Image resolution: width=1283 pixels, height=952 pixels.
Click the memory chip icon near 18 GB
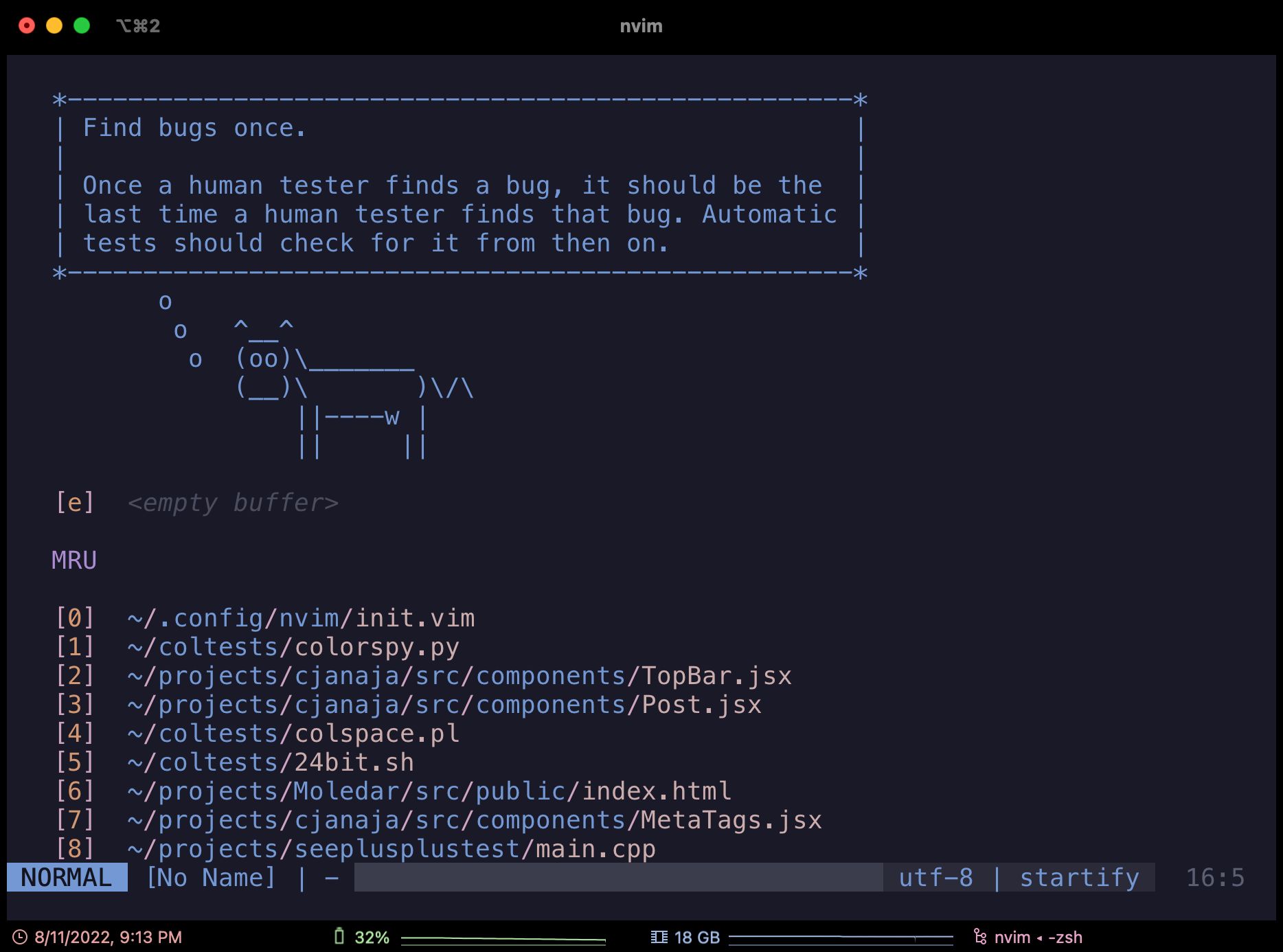click(x=659, y=936)
